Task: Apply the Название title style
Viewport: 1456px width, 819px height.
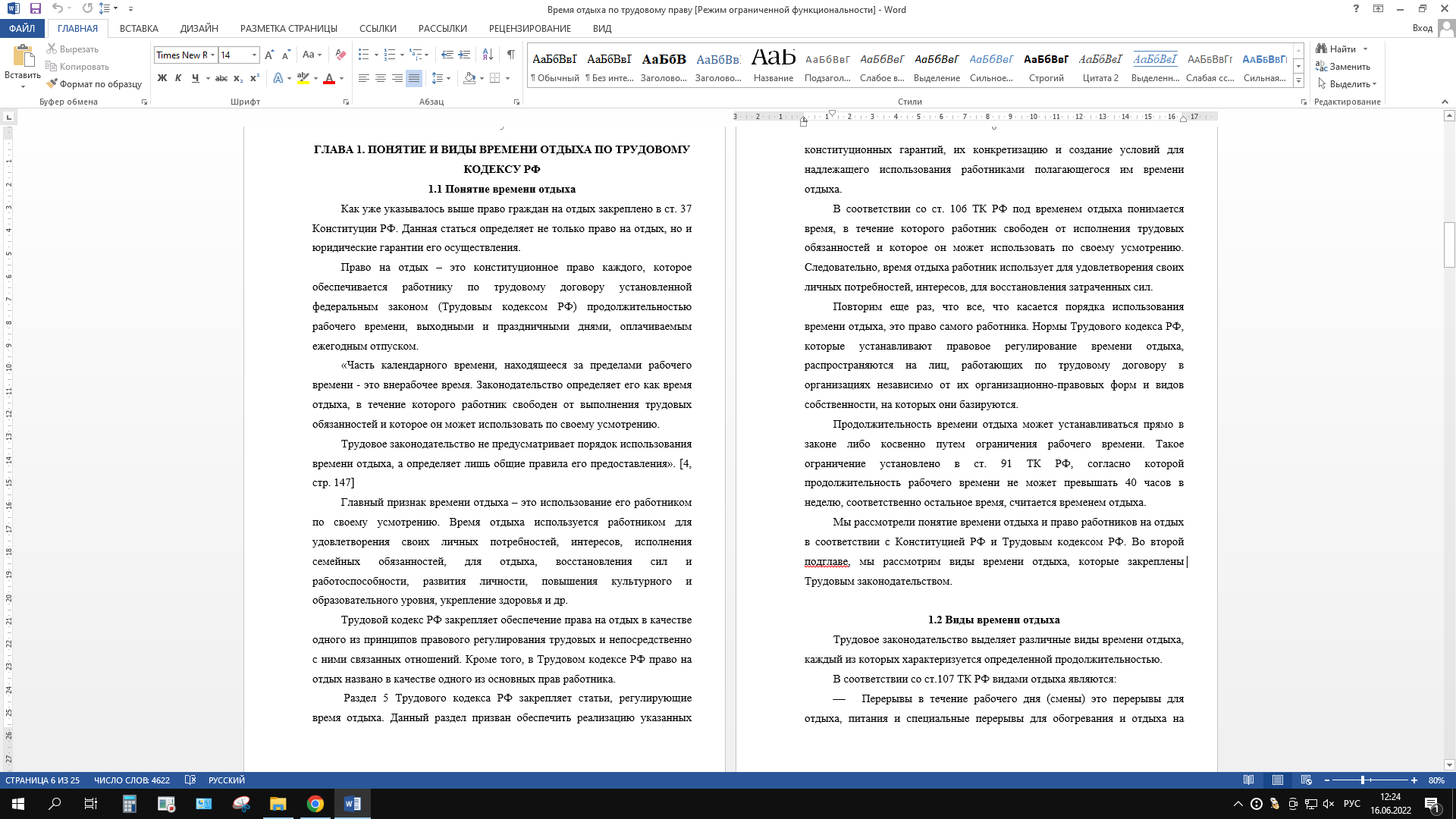Action: pos(773,65)
